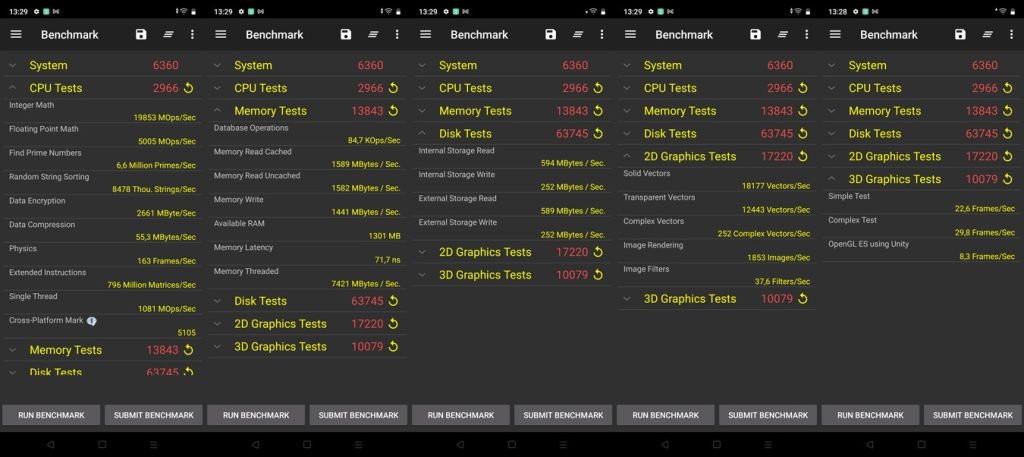Rerun 3D Graphics Tests on screen showing Image Filters
This screenshot has width=1024, height=457.
point(803,299)
